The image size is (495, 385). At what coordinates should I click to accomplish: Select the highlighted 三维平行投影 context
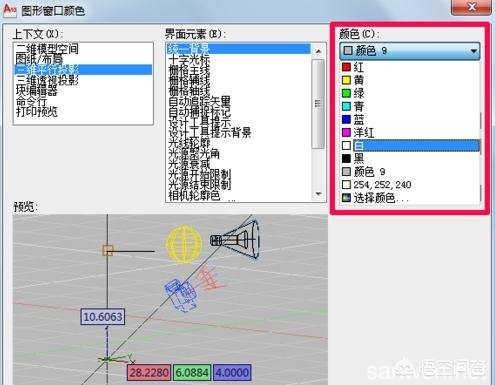83,70
